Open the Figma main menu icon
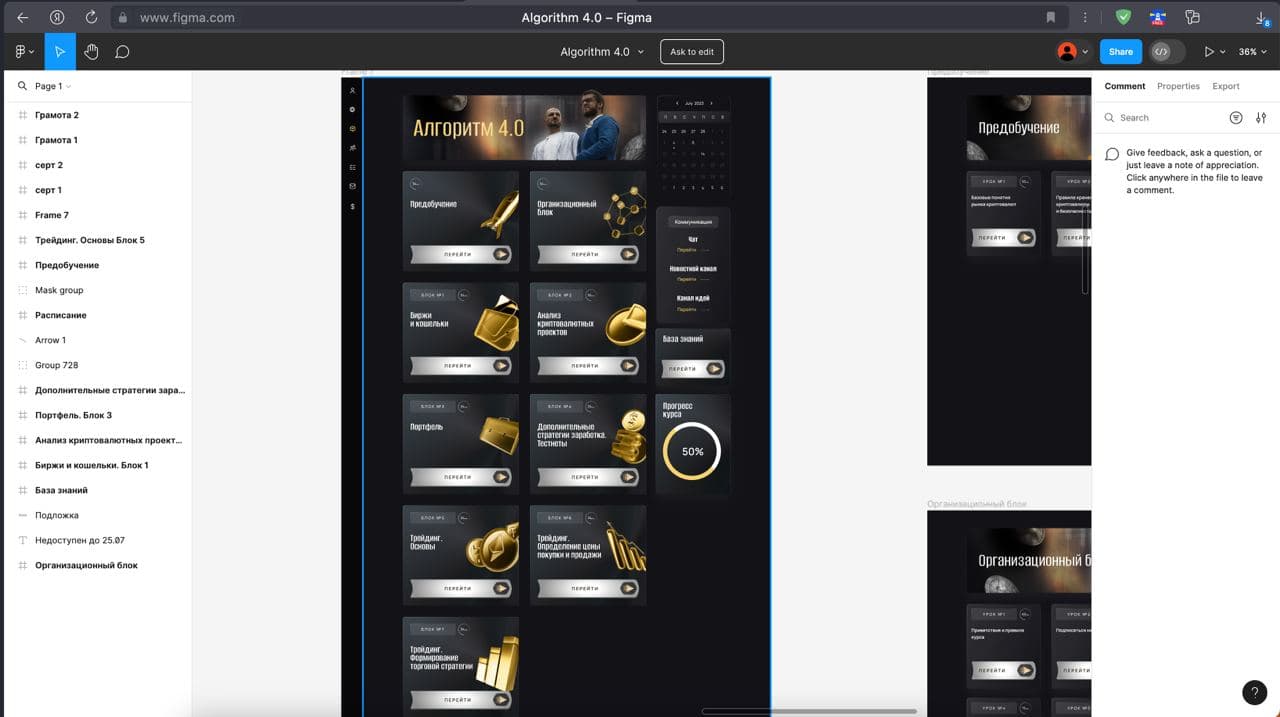This screenshot has width=1280, height=717. tap(24, 52)
